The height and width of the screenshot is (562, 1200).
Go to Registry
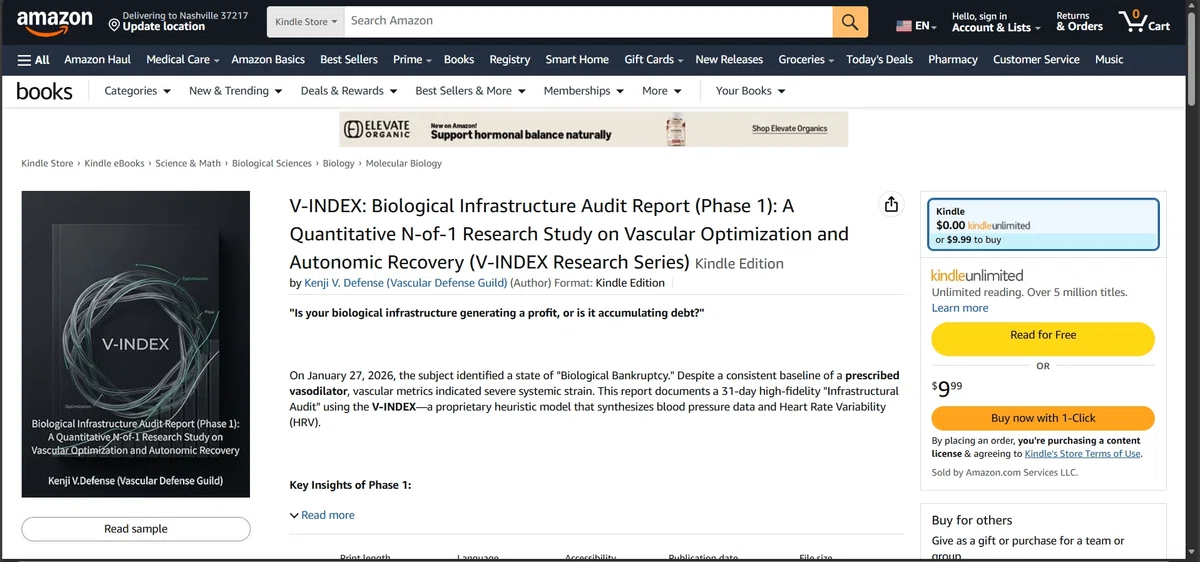(510, 59)
